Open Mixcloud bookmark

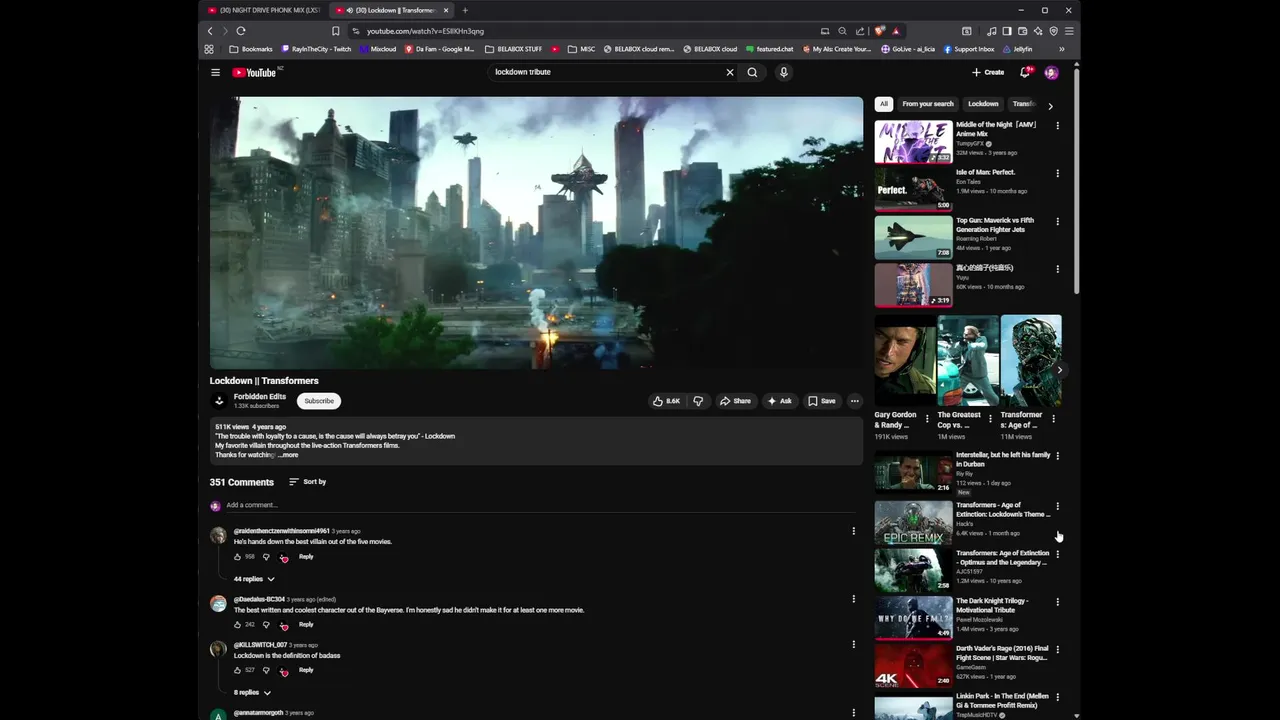(378, 49)
